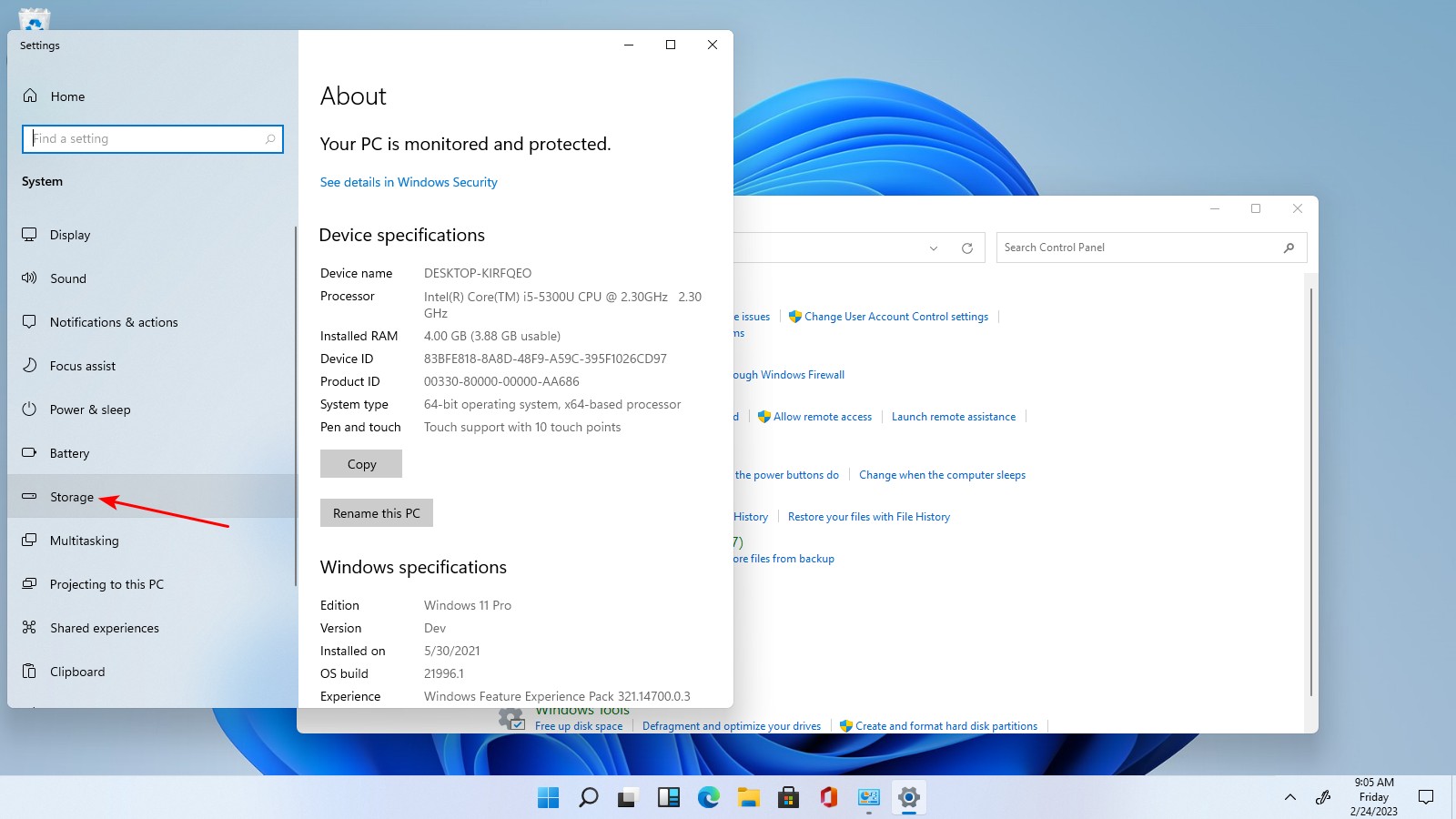Open the notification center icon
1456x819 pixels.
pyautogui.click(x=1426, y=797)
